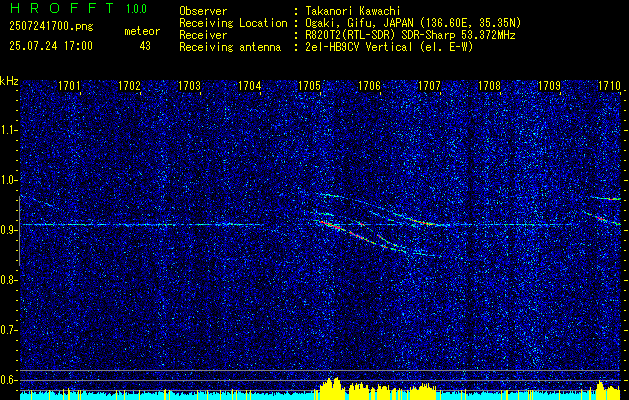This screenshot has height=400, width=629.
Task: Click the gray vertical range bar near 0.9
Action: (19, 231)
